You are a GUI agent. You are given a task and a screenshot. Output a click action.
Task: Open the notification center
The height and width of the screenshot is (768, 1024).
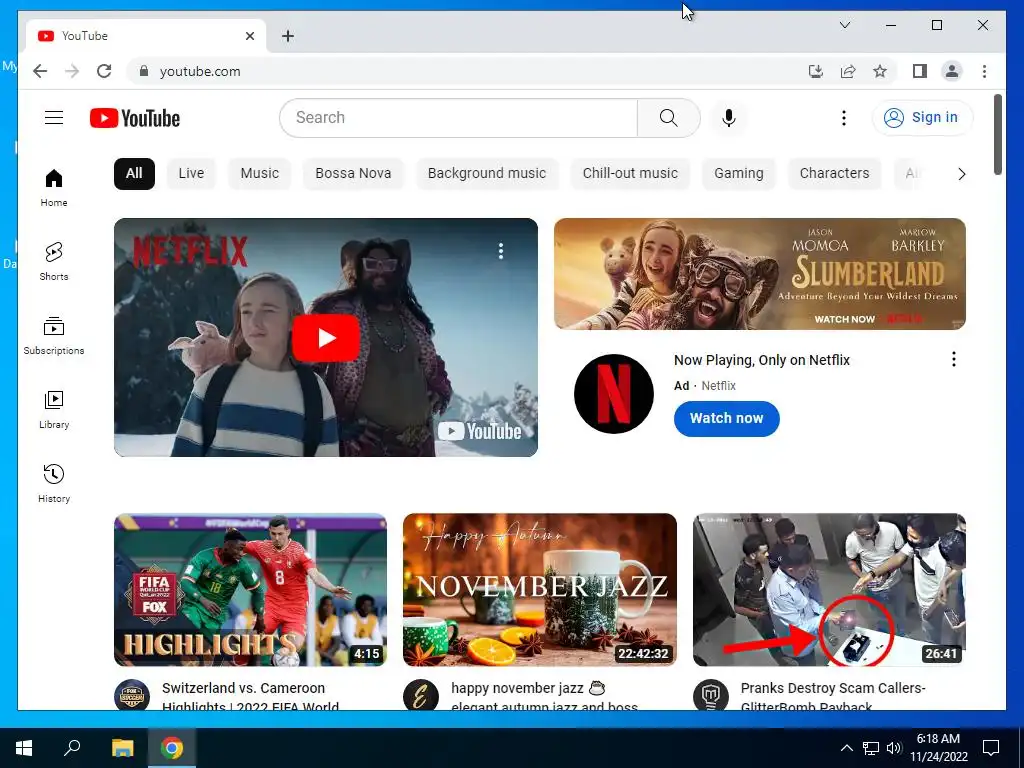(x=991, y=748)
